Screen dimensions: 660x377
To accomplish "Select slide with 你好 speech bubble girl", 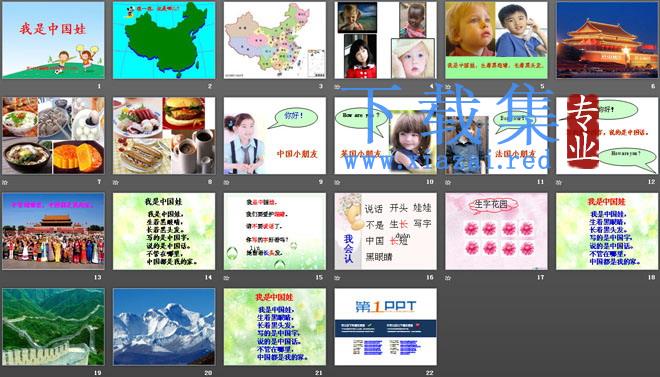I will coord(274,135).
